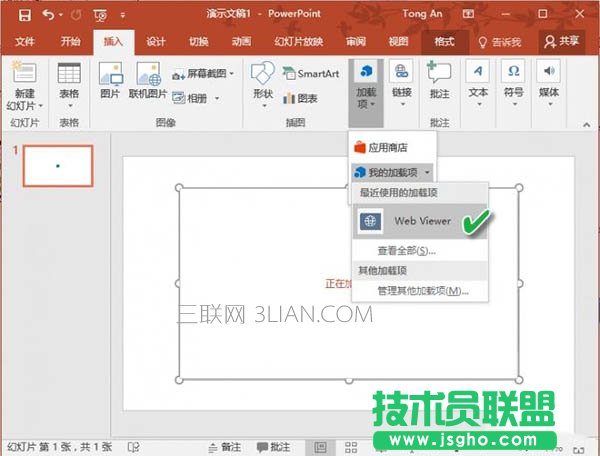
Task: Click the top-left resize handle of the placeholder
Action: tap(179, 187)
